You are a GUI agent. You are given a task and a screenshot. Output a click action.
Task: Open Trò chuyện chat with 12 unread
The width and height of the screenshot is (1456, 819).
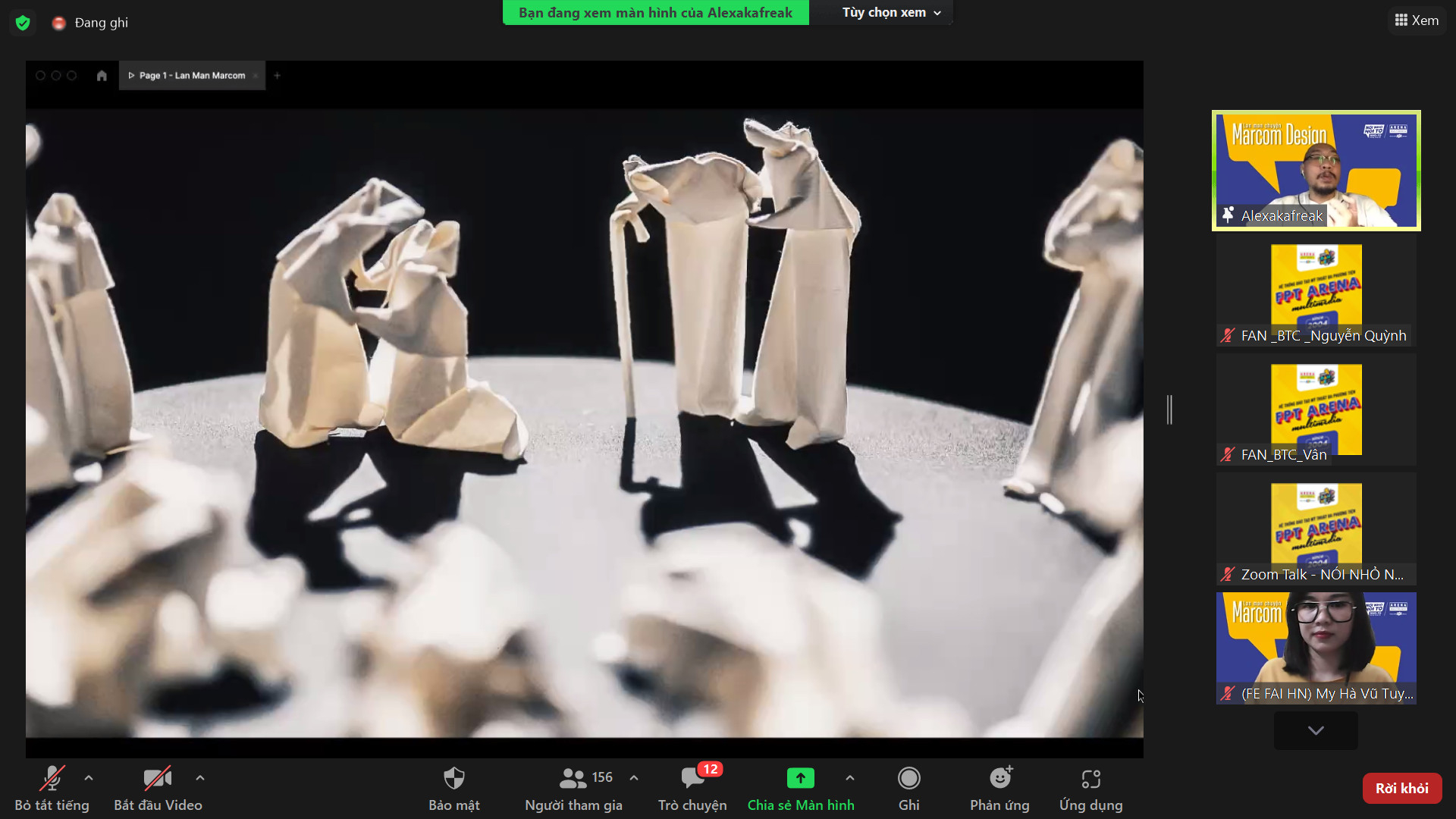click(x=692, y=789)
